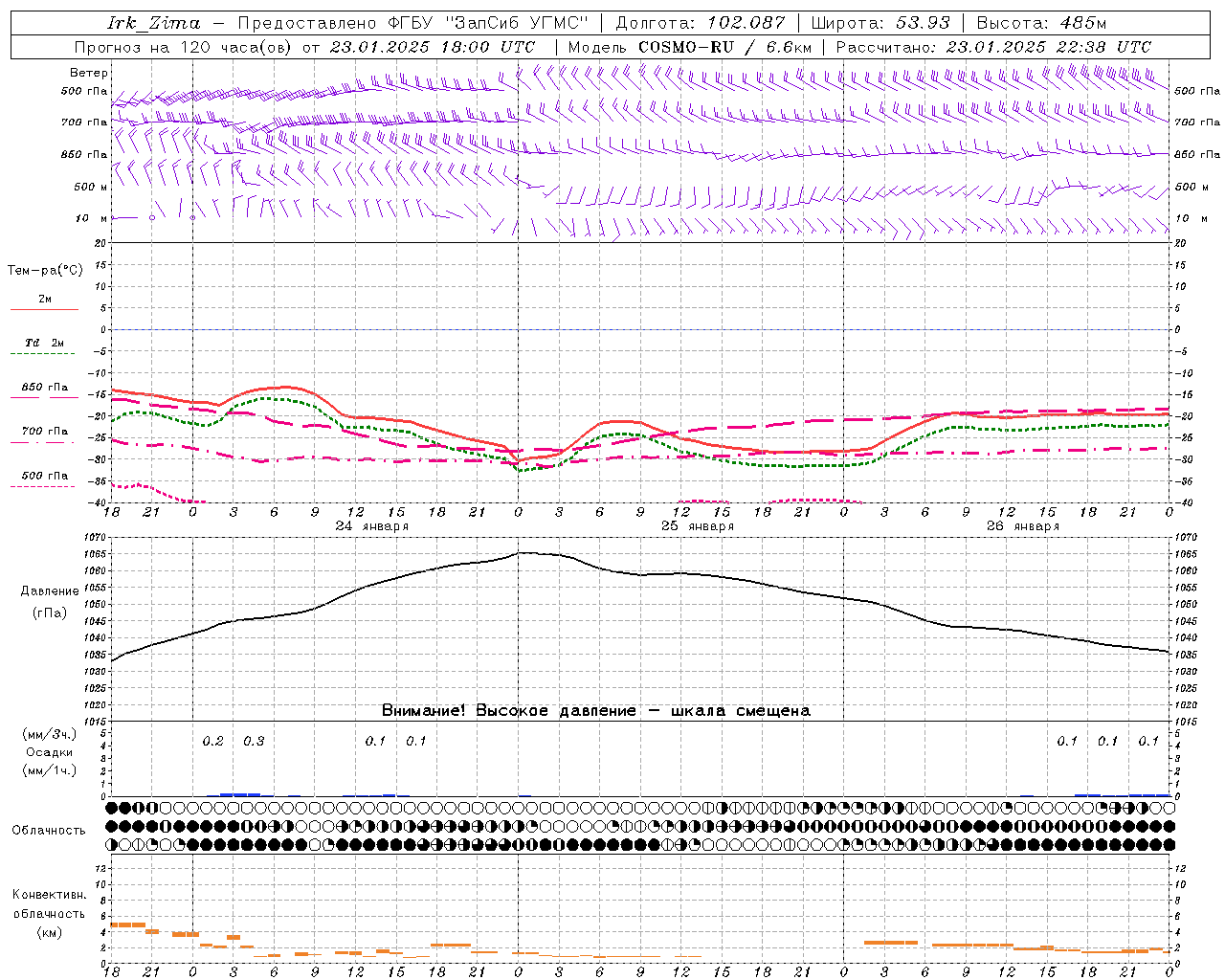The height and width of the screenshot is (980, 1225).
Task: Click the 24 января date label
Action: pyautogui.click(x=372, y=526)
